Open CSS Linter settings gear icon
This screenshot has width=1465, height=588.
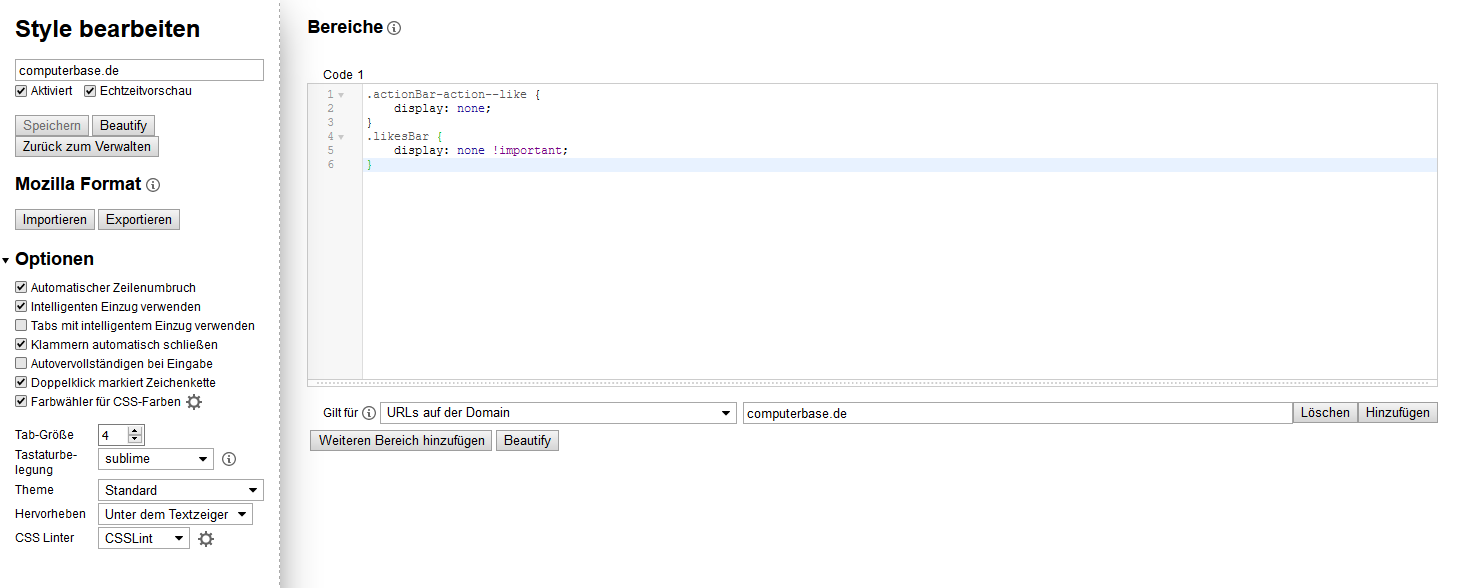pyautogui.click(x=206, y=539)
